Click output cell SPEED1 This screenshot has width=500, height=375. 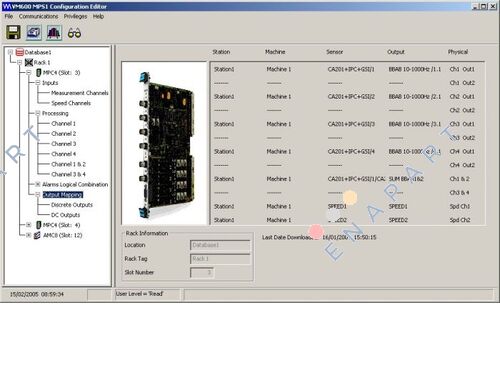pyautogui.click(x=398, y=207)
